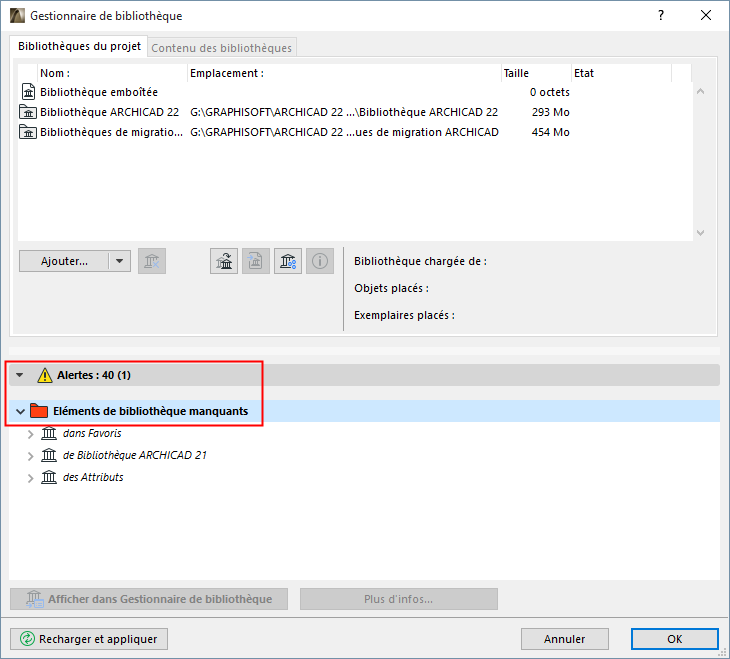Image resolution: width=730 pixels, height=659 pixels.
Task: Select the dans Favoris tree item
Action: pos(92,433)
